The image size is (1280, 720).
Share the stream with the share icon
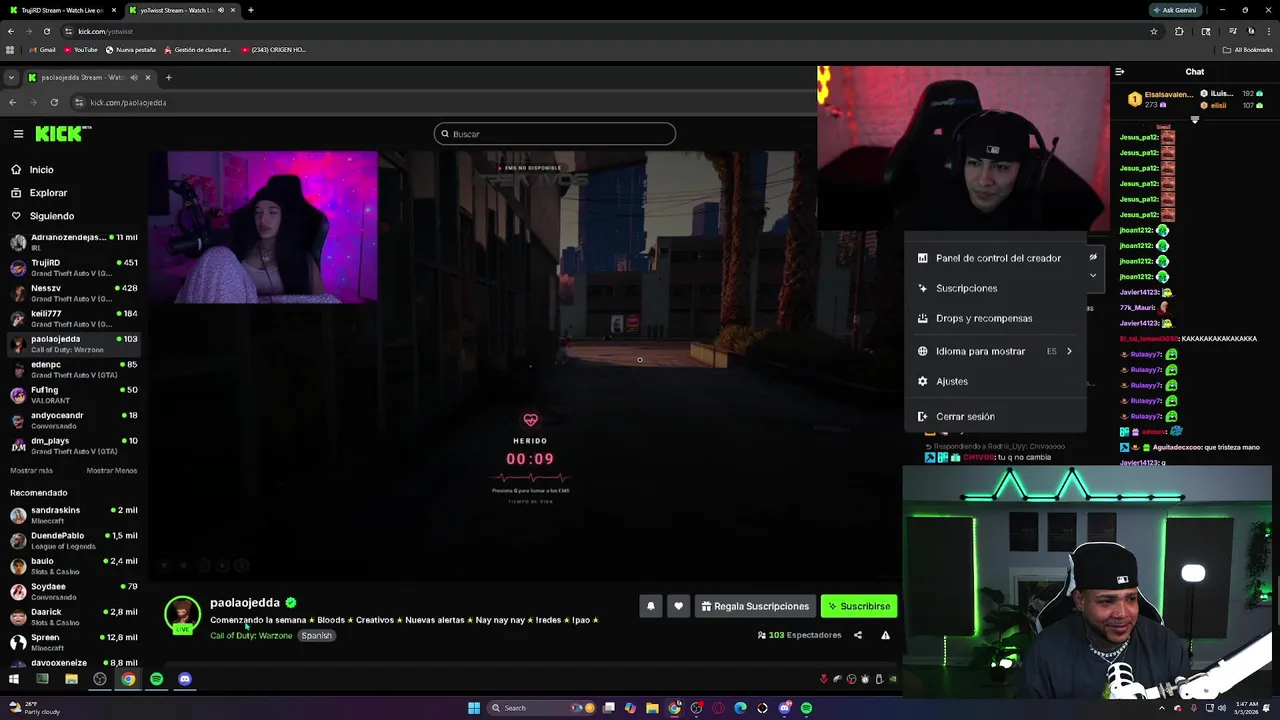pyautogui.click(x=857, y=635)
